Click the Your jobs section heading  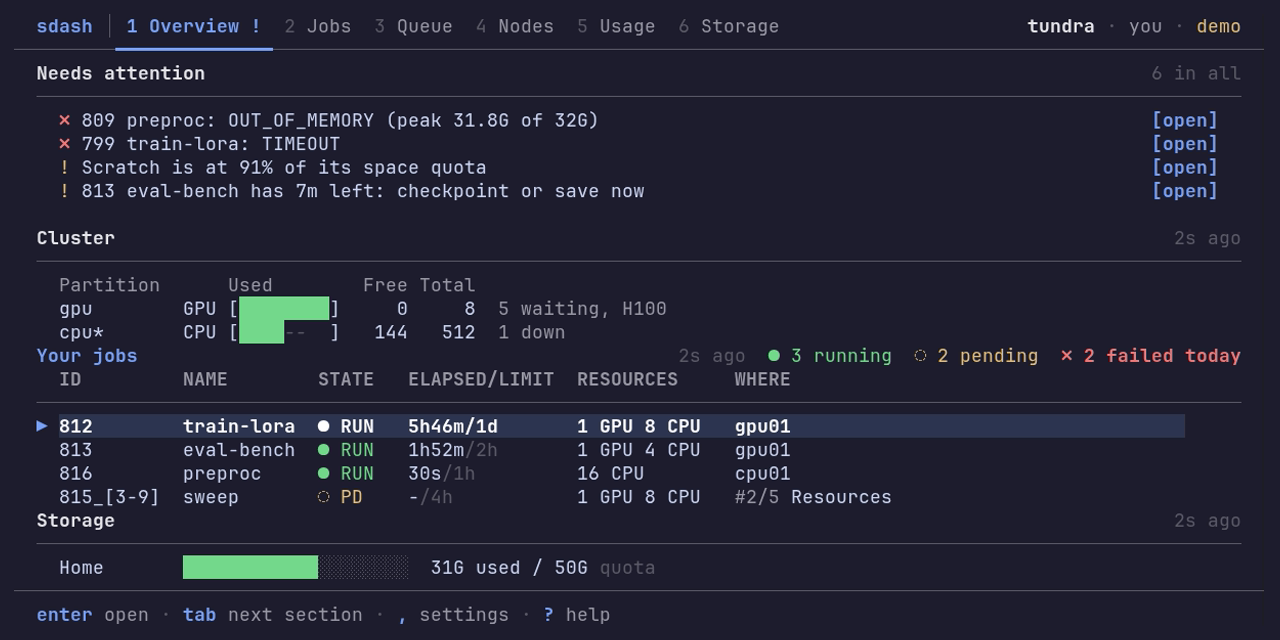87,356
